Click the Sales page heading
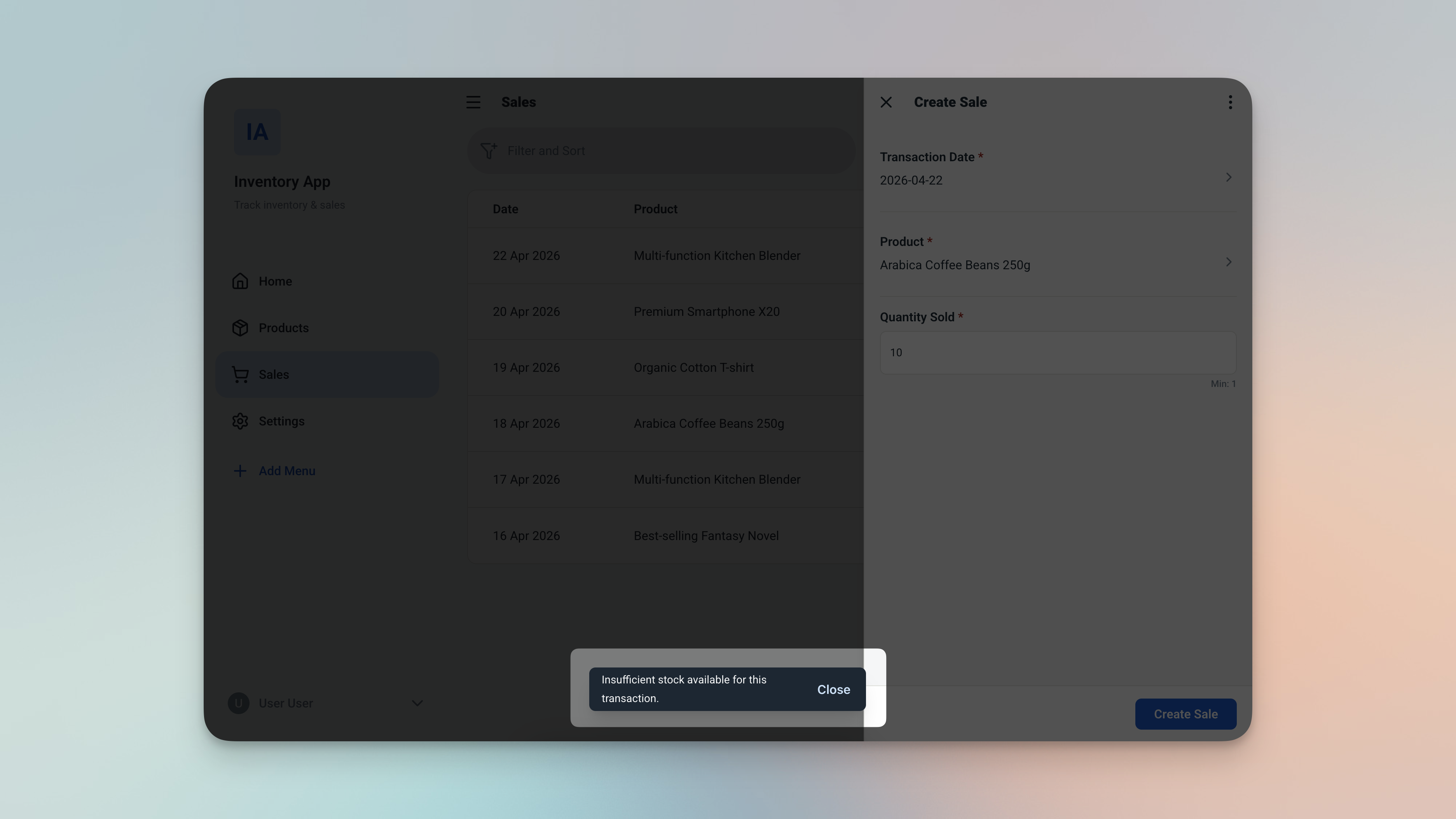1456x819 pixels. [518, 102]
